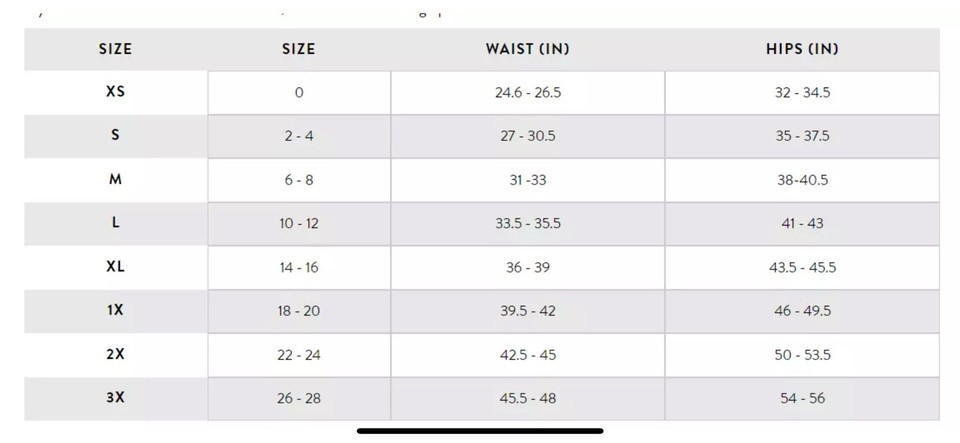The image size is (960, 443).
Task: Click the 2X size row label
Action: coord(115,354)
